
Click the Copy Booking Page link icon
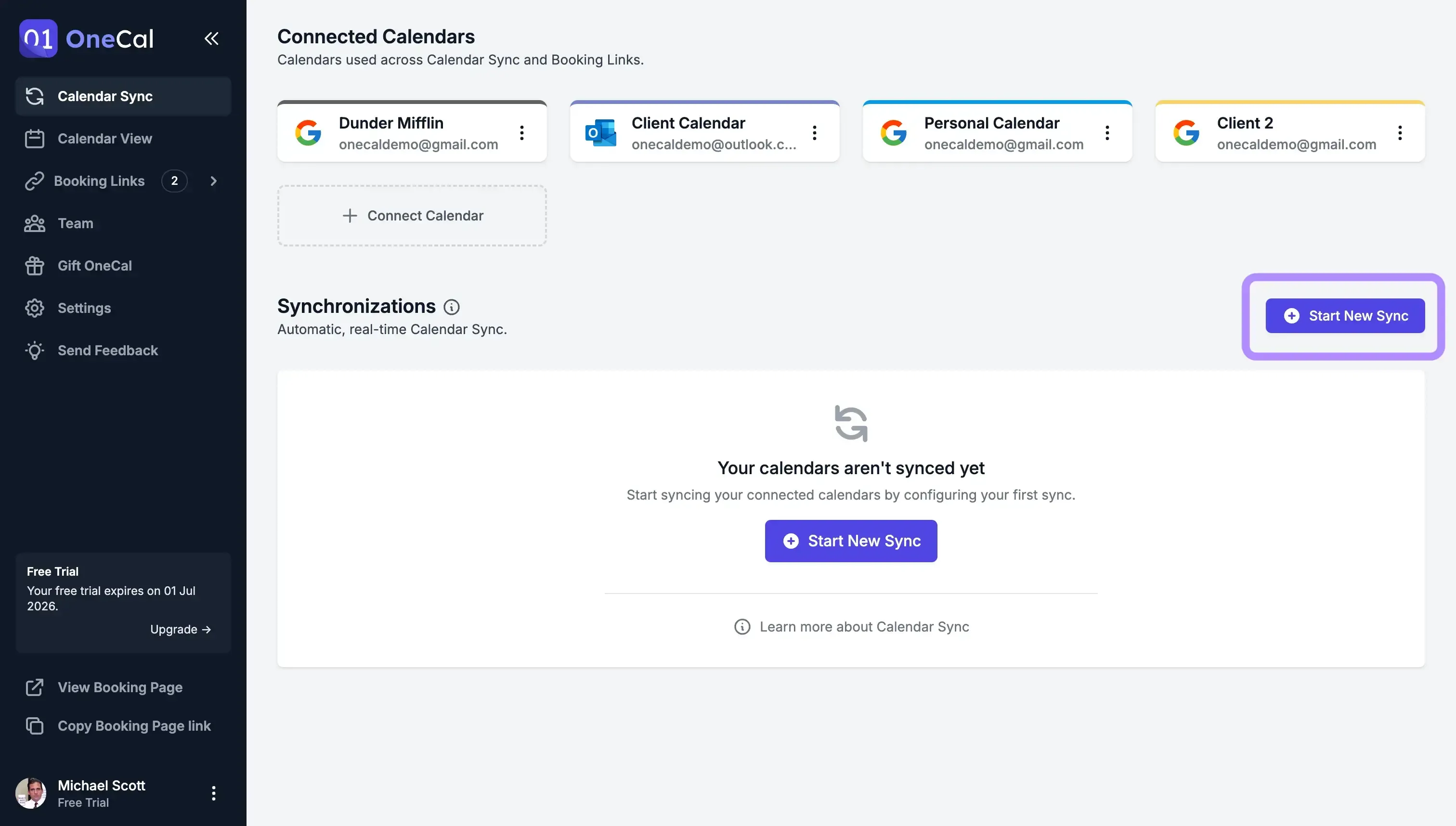[x=34, y=725]
